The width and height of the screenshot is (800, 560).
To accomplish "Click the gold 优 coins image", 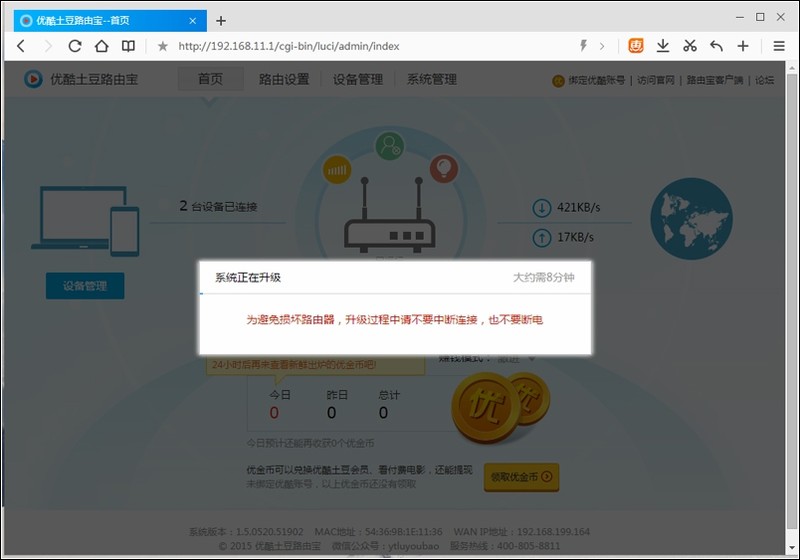I will click(x=500, y=407).
